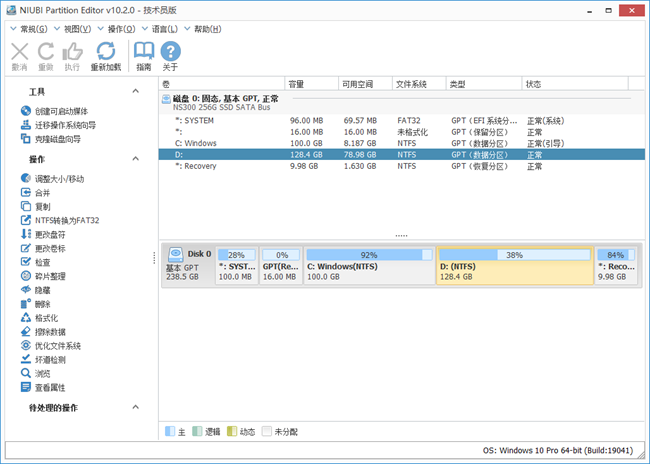
Task: Select the D: partition row in list
Action: click(x=401, y=155)
